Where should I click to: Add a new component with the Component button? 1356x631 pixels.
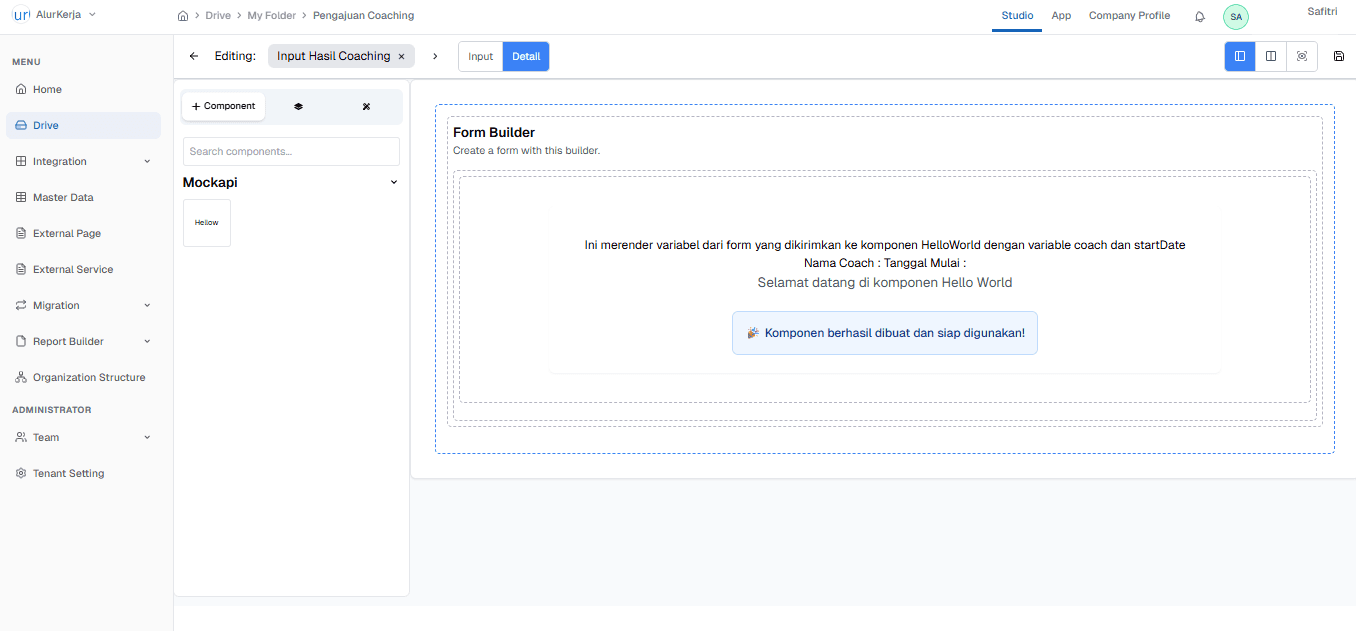(x=222, y=105)
